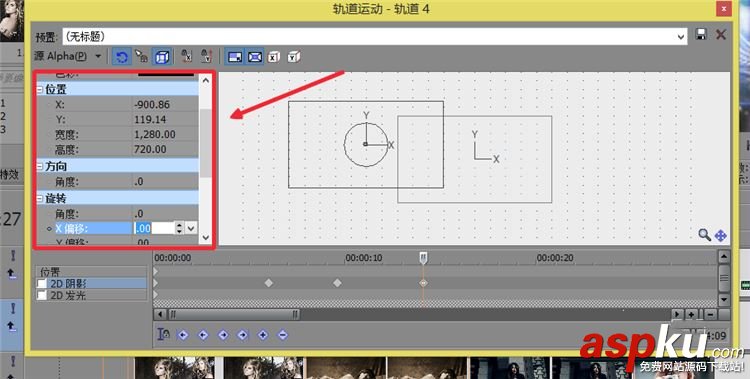This screenshot has height=379, width=750.
Task: Select the move/pan tool in workspace
Action: coord(720,235)
